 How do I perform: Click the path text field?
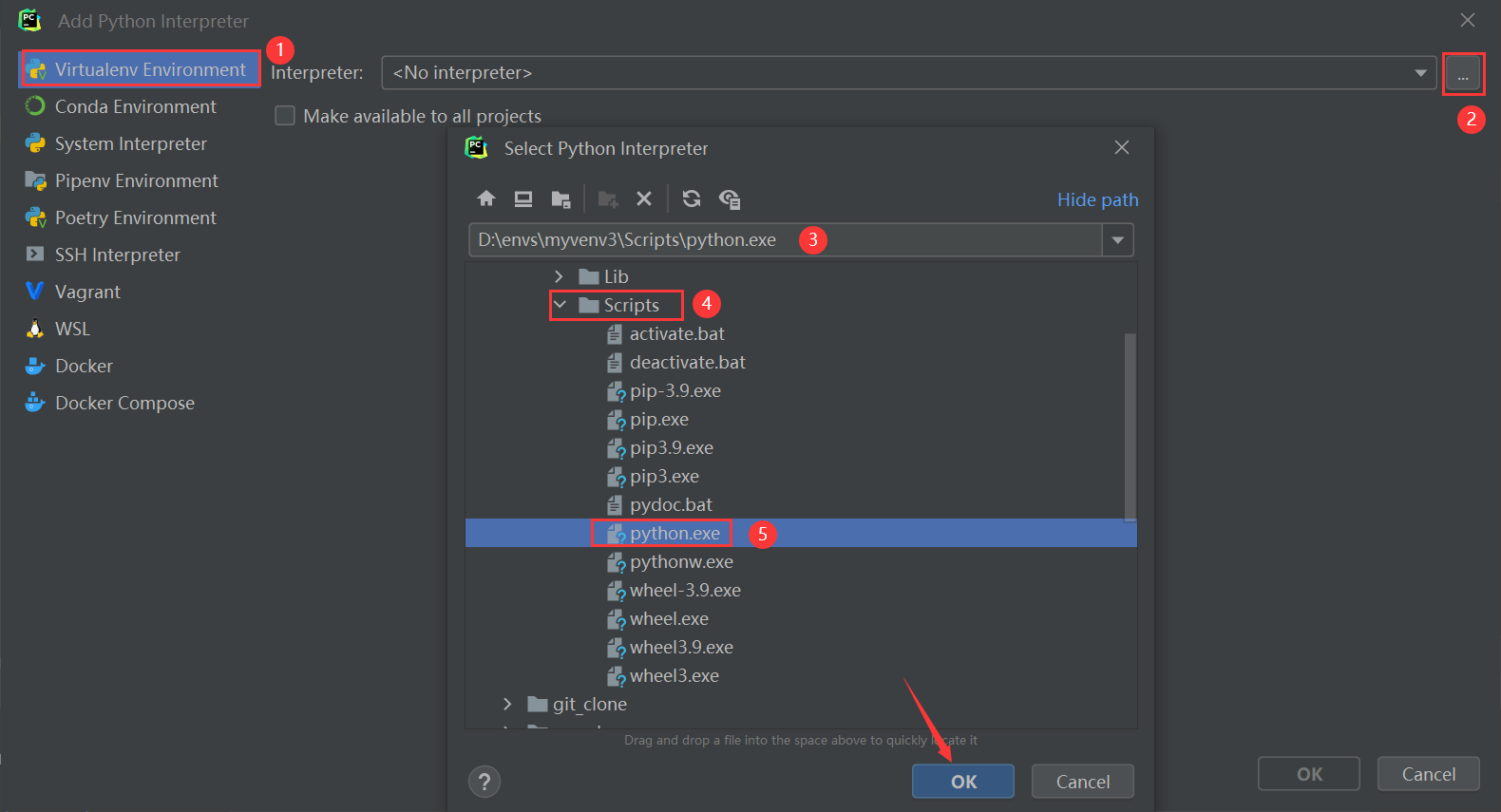[786, 240]
